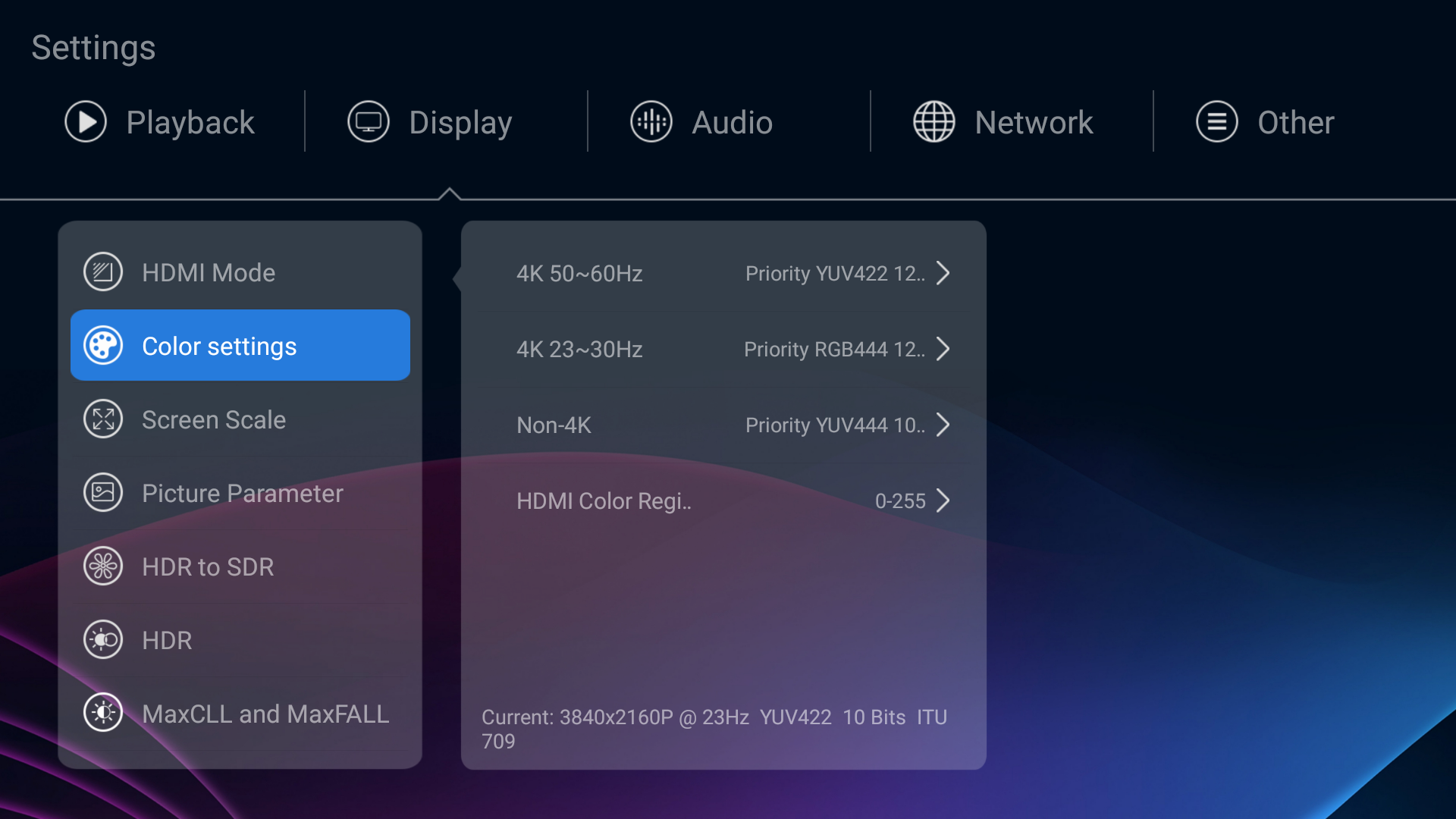Image resolution: width=1456 pixels, height=819 pixels.
Task: Click the Other menu-lines icon
Action: pyautogui.click(x=1217, y=121)
